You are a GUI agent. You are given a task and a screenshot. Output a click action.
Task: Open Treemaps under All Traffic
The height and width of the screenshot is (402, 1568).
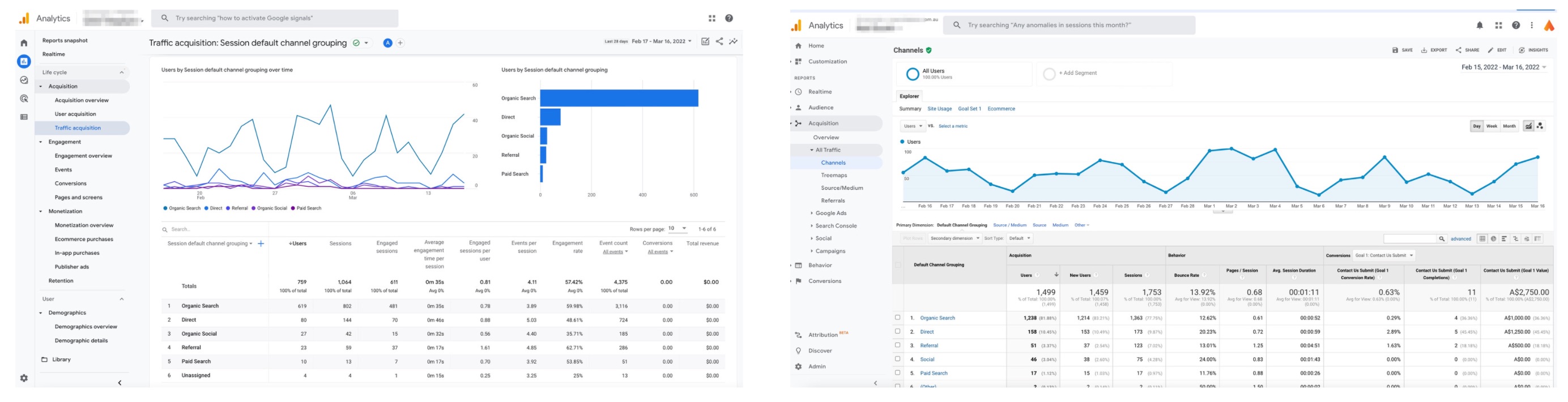pos(834,175)
